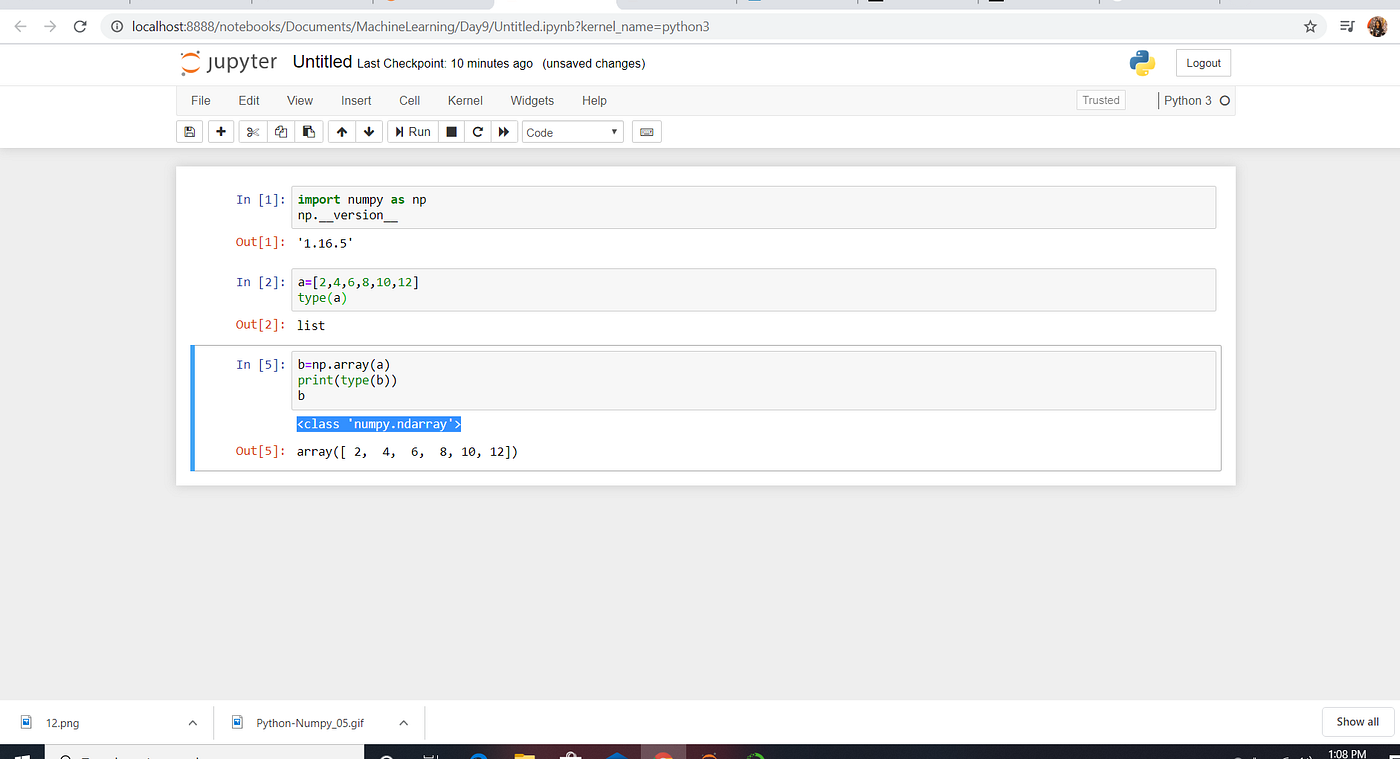Open the Widgets menu

click(531, 100)
